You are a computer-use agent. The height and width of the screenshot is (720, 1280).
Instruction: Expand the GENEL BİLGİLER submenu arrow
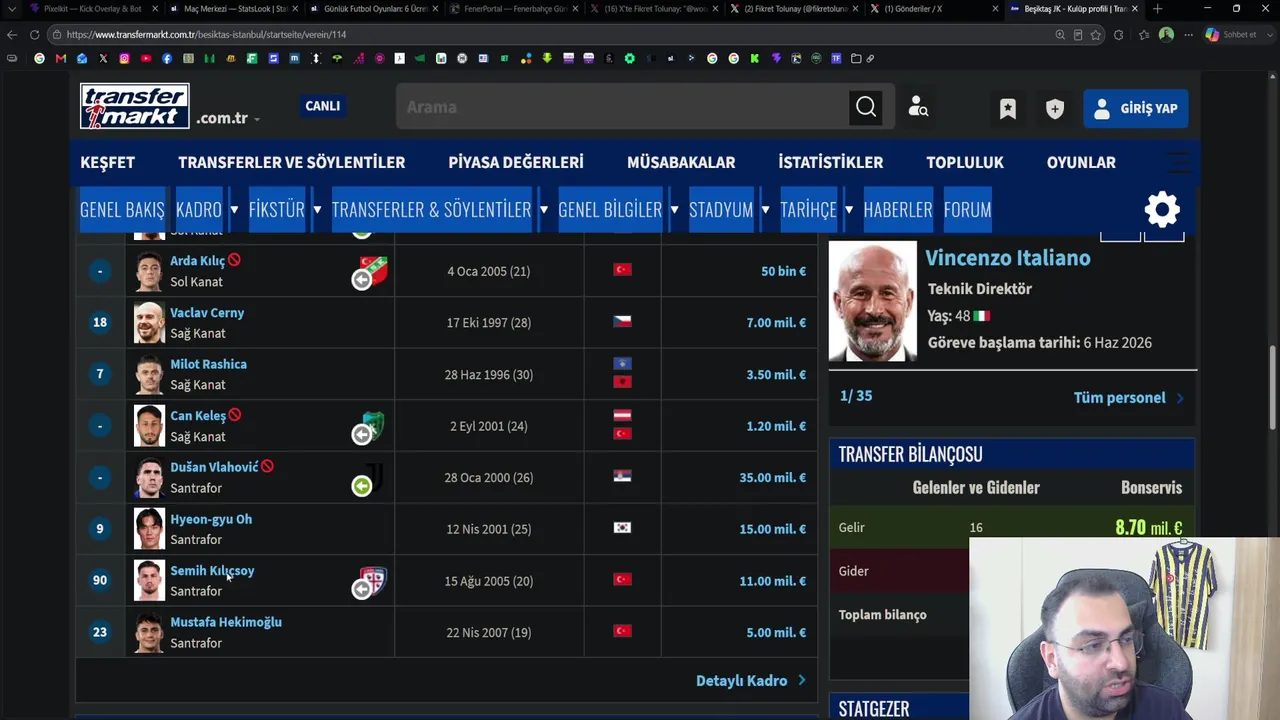(674, 210)
